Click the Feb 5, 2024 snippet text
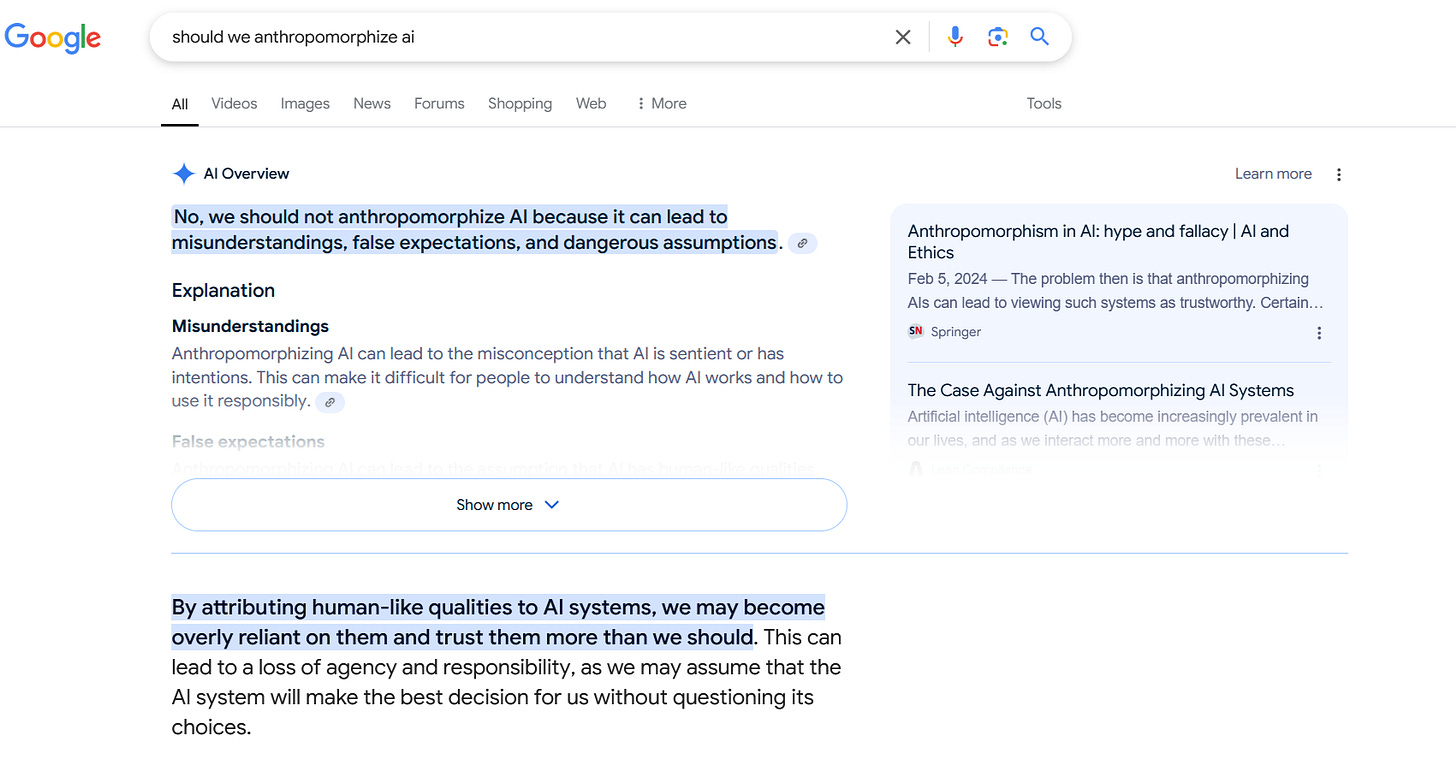The width and height of the screenshot is (1456, 758). 1115,291
